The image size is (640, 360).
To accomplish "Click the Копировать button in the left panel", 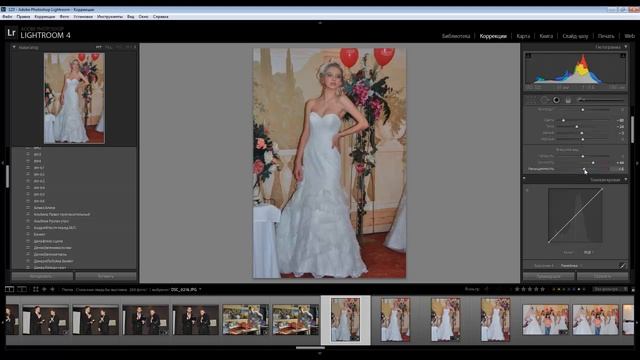I will pyautogui.click(x=42, y=276).
